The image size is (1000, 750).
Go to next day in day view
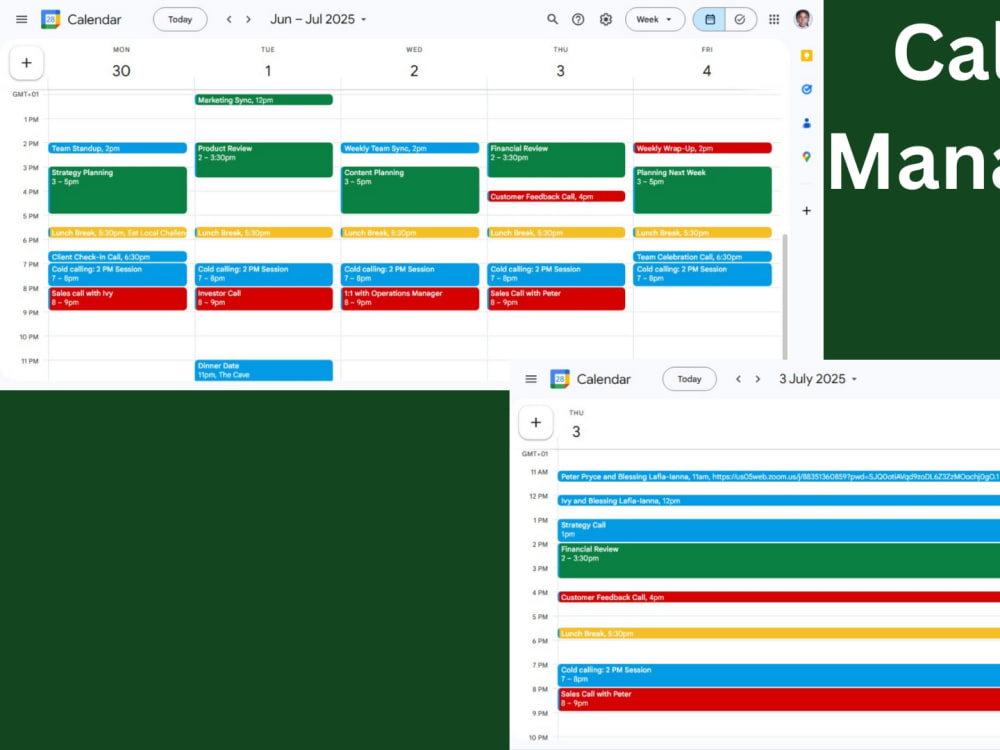tap(758, 379)
